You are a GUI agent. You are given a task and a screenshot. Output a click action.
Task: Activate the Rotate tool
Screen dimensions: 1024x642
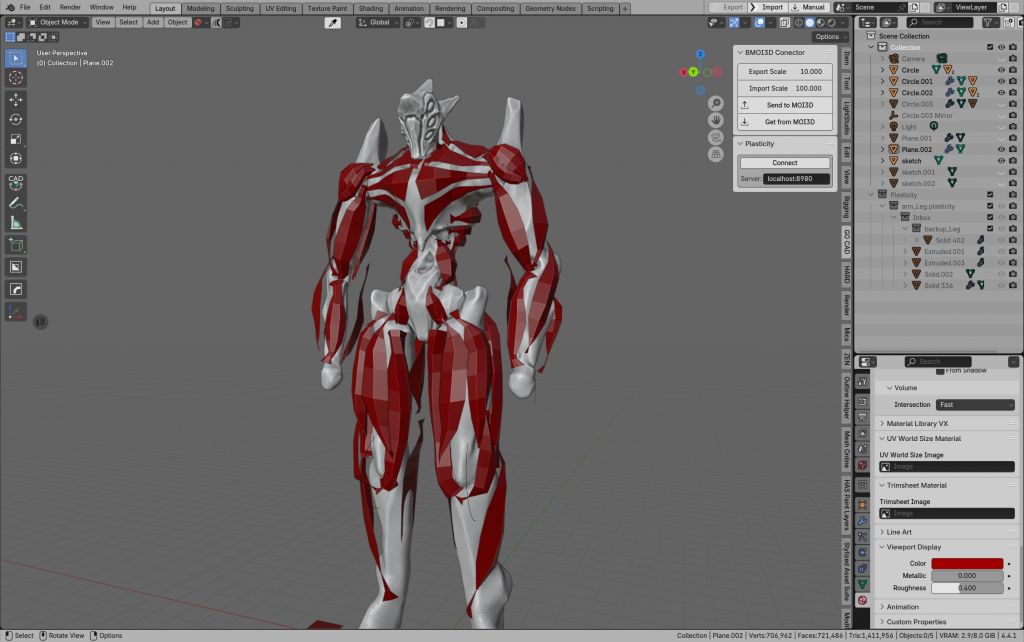click(x=16, y=119)
